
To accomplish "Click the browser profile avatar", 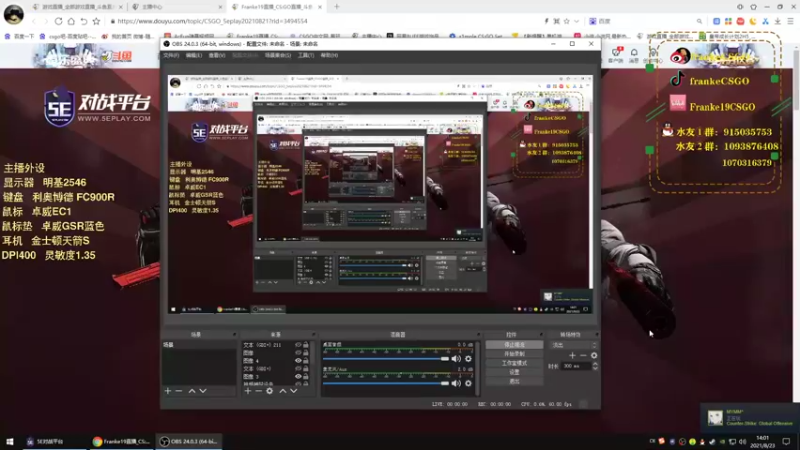I will point(14,14).
